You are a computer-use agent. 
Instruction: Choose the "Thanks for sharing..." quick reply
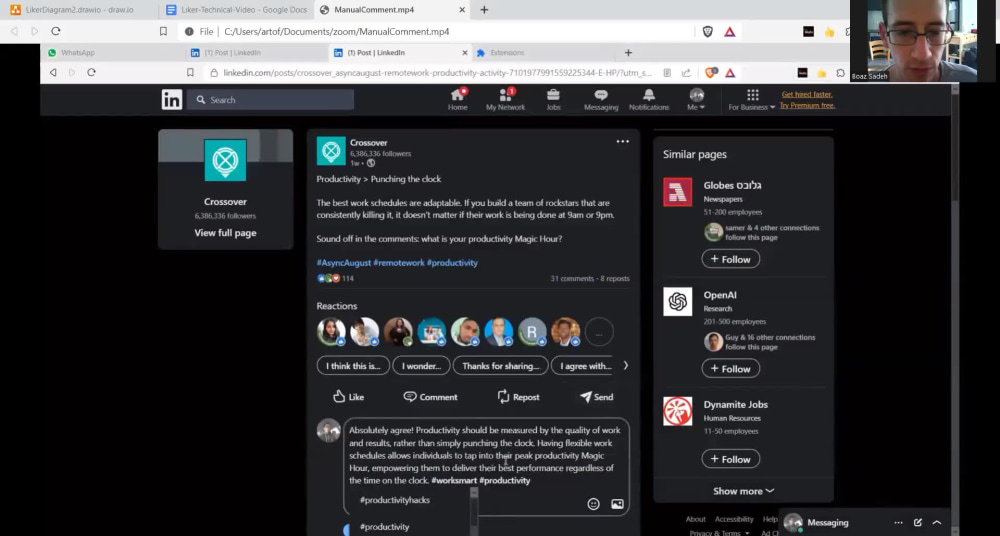500,366
